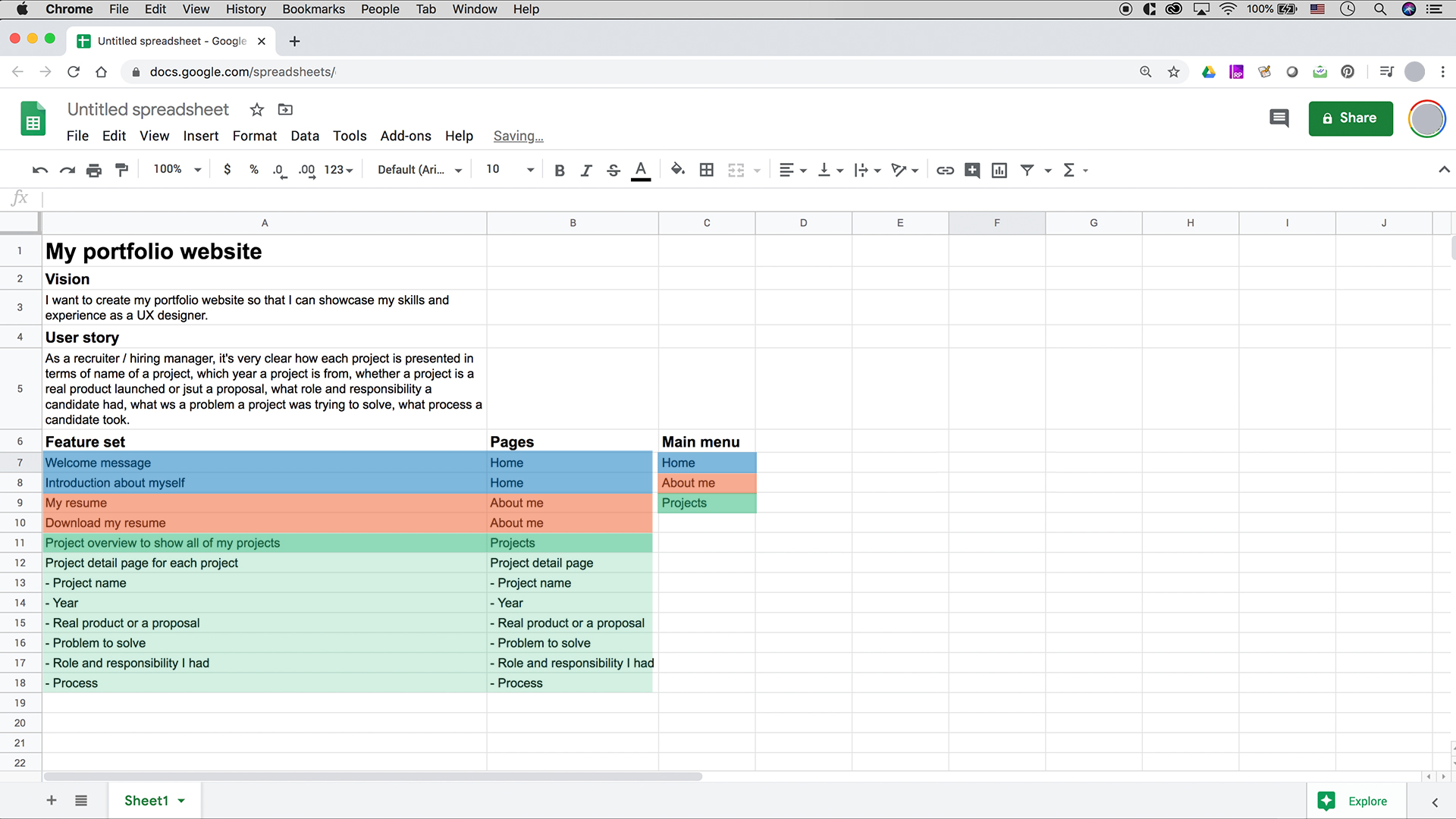This screenshot has width=1456, height=819.
Task: Open the text color picker
Action: coord(641,170)
